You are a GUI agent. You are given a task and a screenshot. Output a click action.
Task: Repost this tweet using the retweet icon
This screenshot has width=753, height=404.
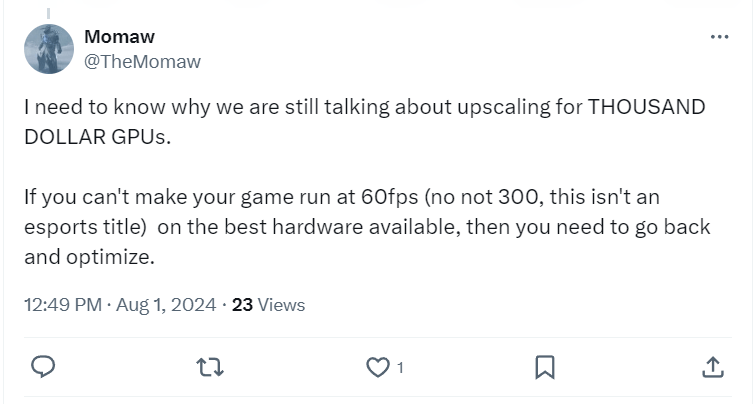pyautogui.click(x=210, y=367)
